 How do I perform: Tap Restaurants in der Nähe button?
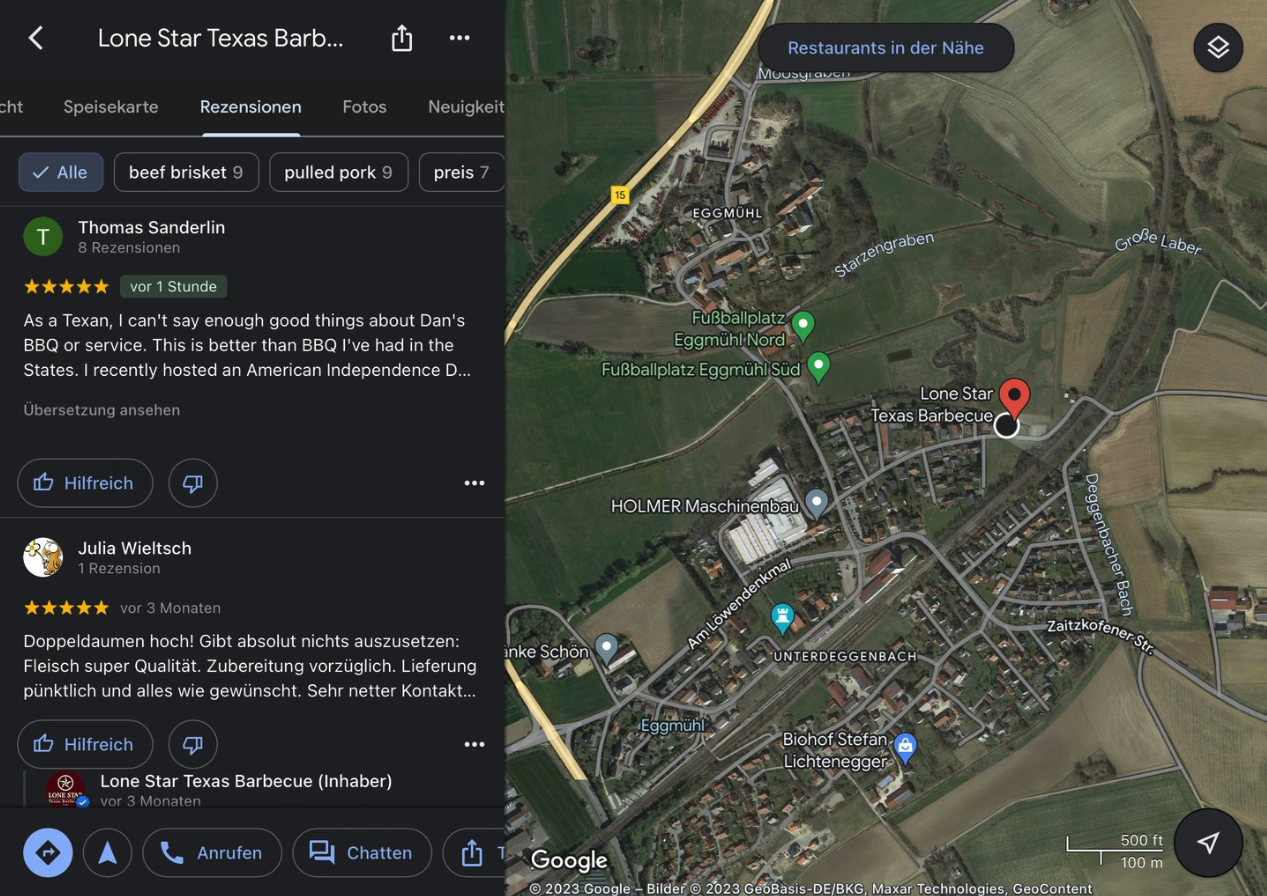click(x=885, y=48)
